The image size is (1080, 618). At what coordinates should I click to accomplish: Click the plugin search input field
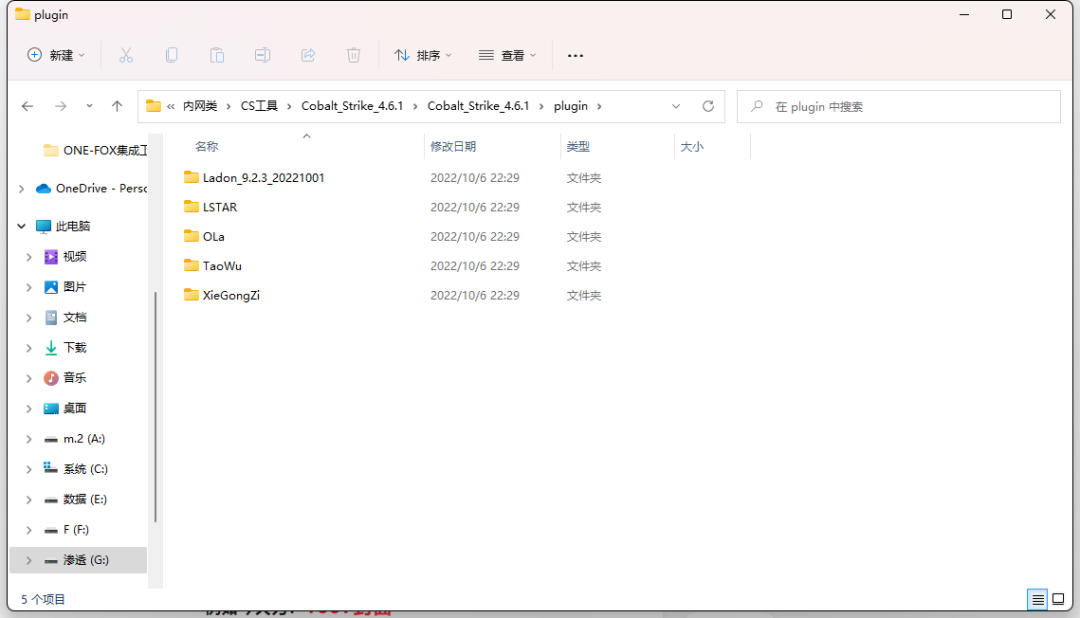(x=899, y=106)
